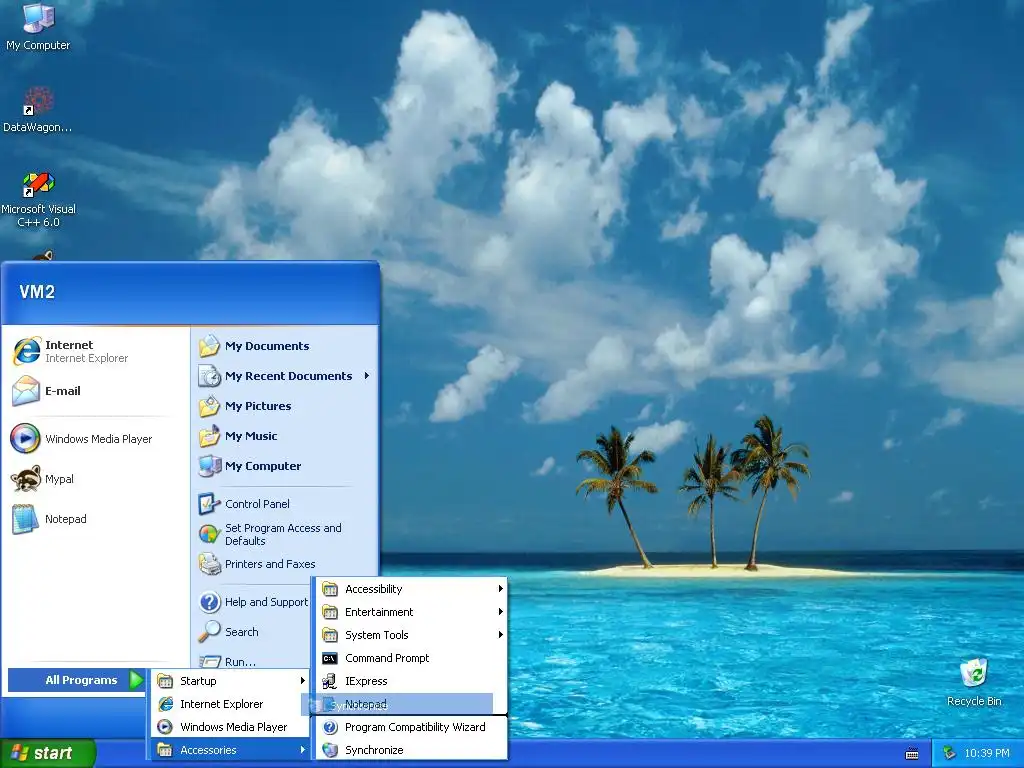Choose the Accessories folder entry
The height and width of the screenshot is (768, 1024).
230,750
